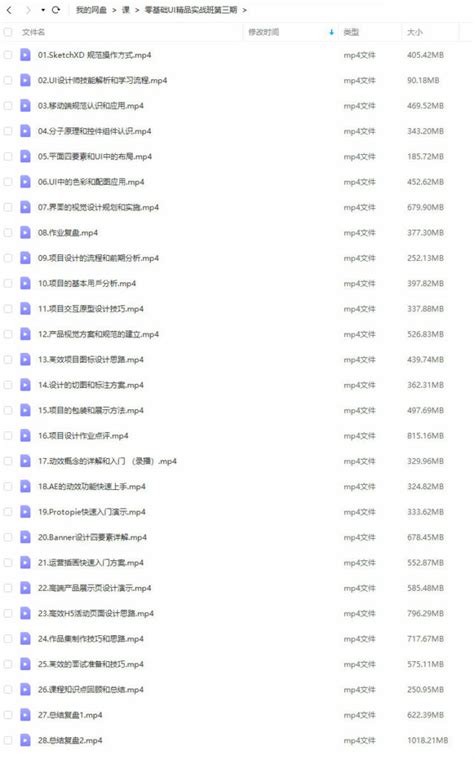This screenshot has width=474, height=759.
Task: Click the video icon of 20.Banner file
Action: tap(25, 537)
